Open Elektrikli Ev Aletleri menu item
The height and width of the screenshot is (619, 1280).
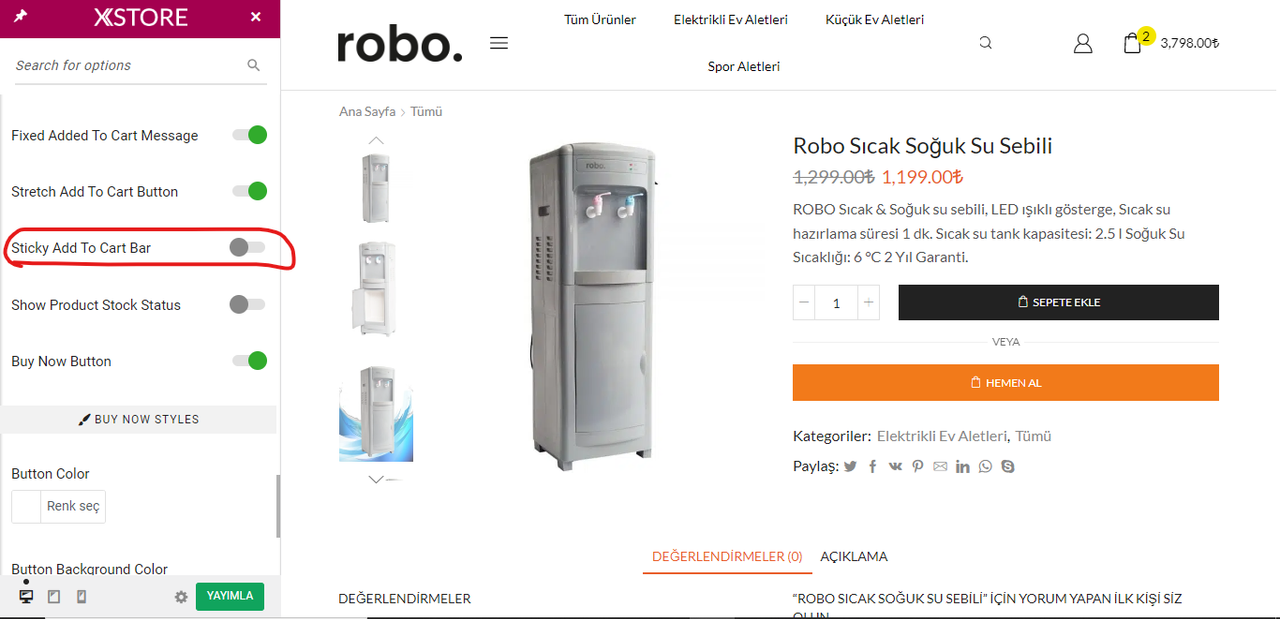point(730,20)
